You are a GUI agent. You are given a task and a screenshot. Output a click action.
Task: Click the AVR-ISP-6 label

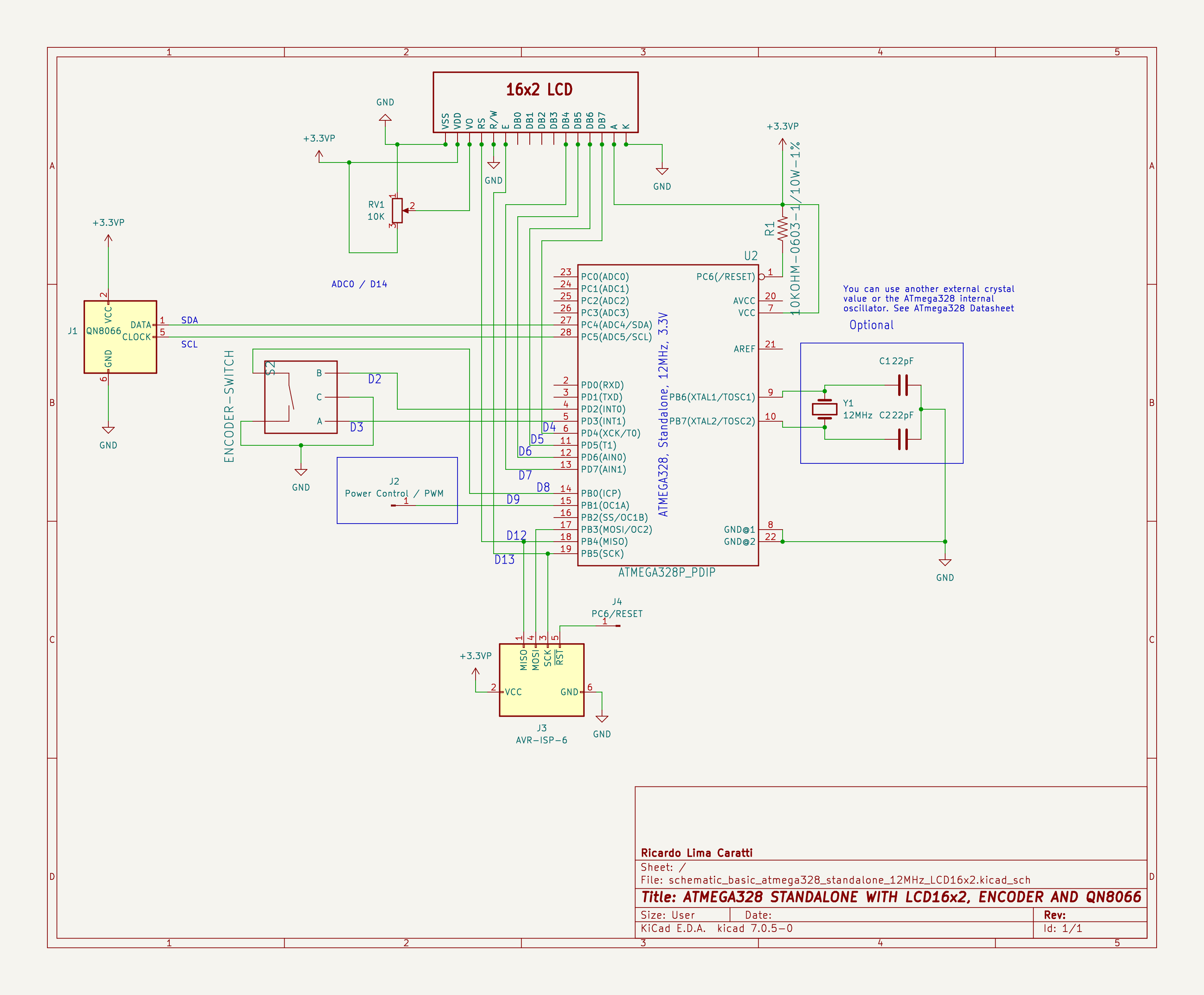(542, 741)
